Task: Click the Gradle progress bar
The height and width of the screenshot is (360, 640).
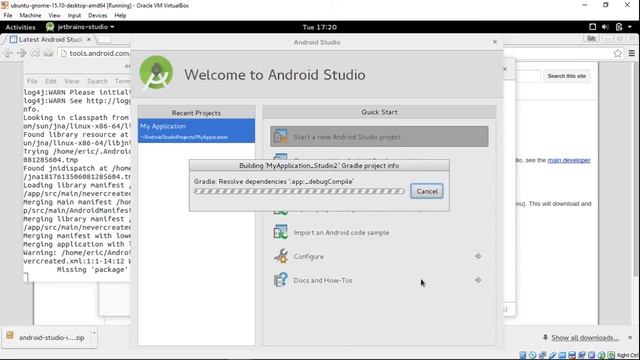Action: click(x=299, y=191)
